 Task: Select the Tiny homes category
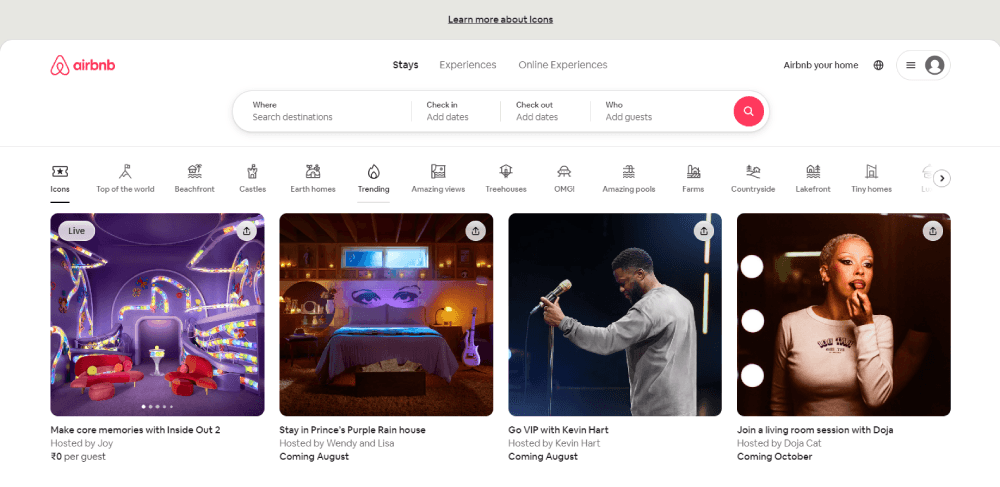[x=871, y=179]
